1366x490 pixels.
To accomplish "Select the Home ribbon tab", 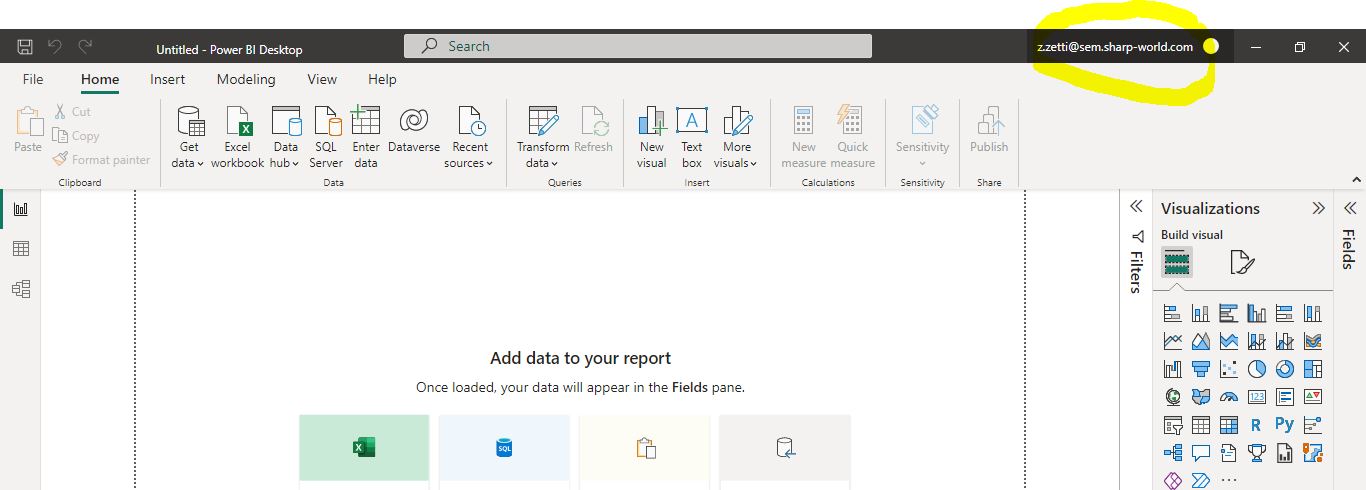I will pyautogui.click(x=100, y=79).
